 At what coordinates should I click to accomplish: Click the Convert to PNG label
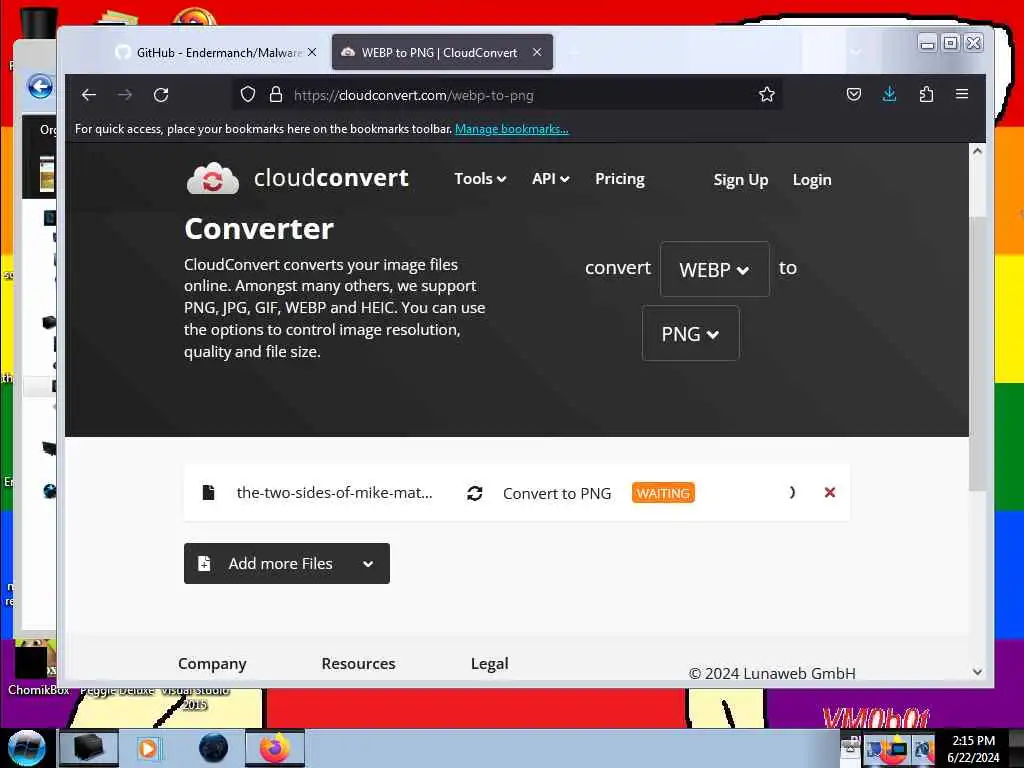point(557,494)
